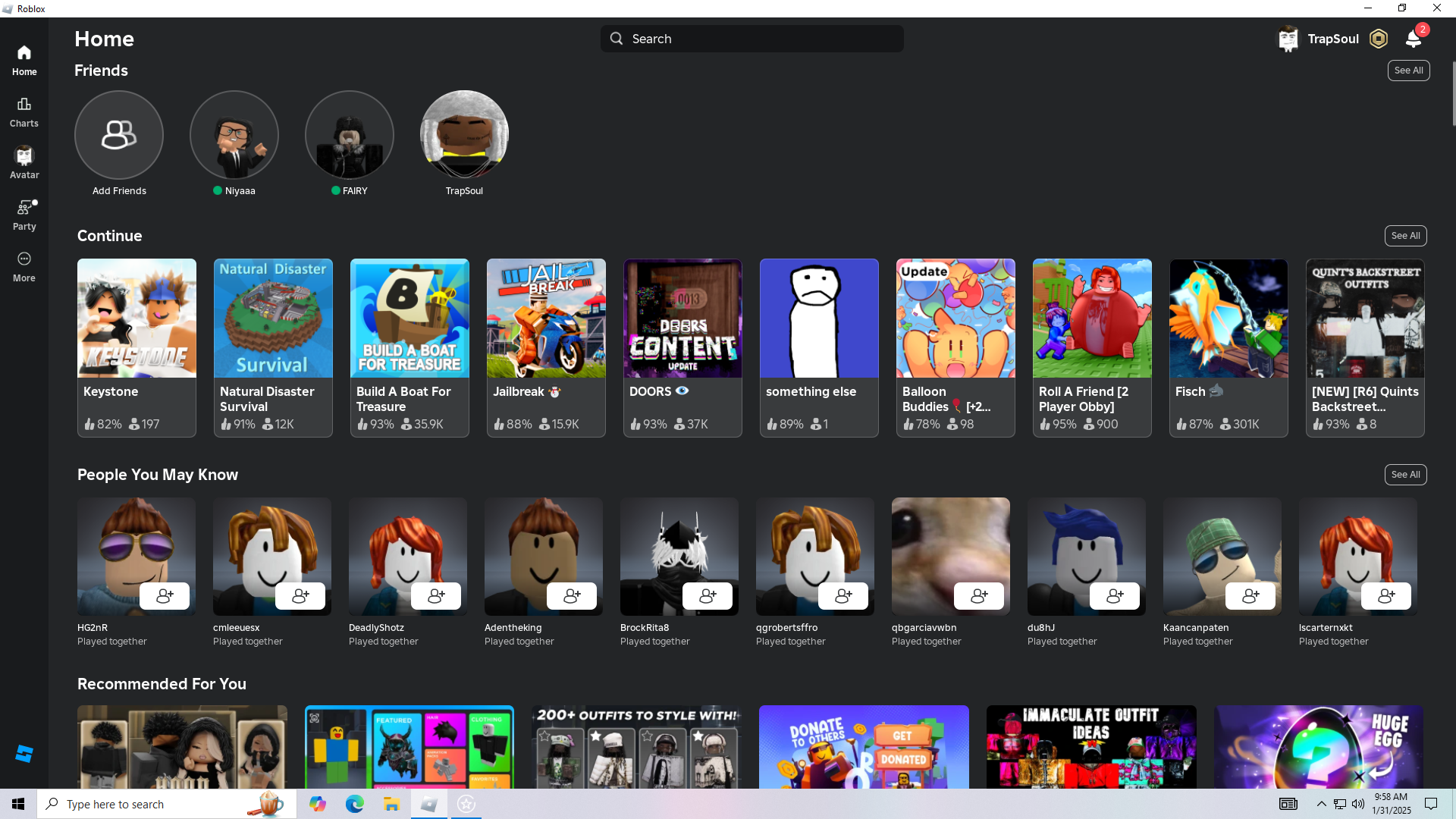This screenshot has width=1456, height=819.
Task: Open the notifications bell
Action: tap(1414, 39)
